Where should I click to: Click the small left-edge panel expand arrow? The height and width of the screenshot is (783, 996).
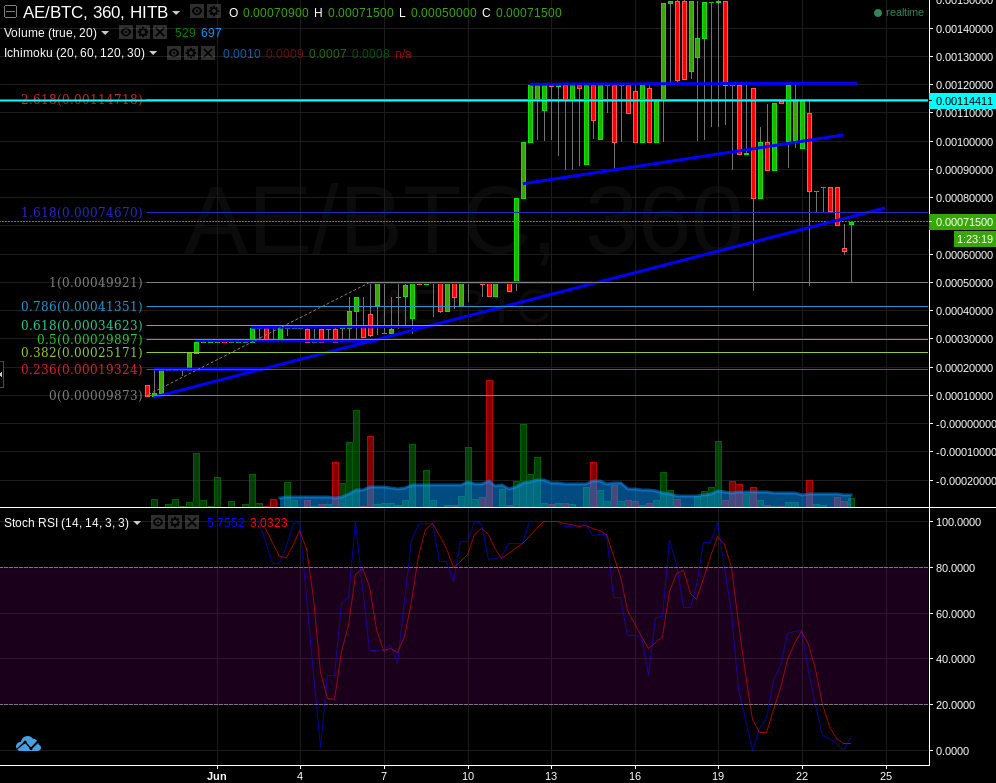pos(2,374)
